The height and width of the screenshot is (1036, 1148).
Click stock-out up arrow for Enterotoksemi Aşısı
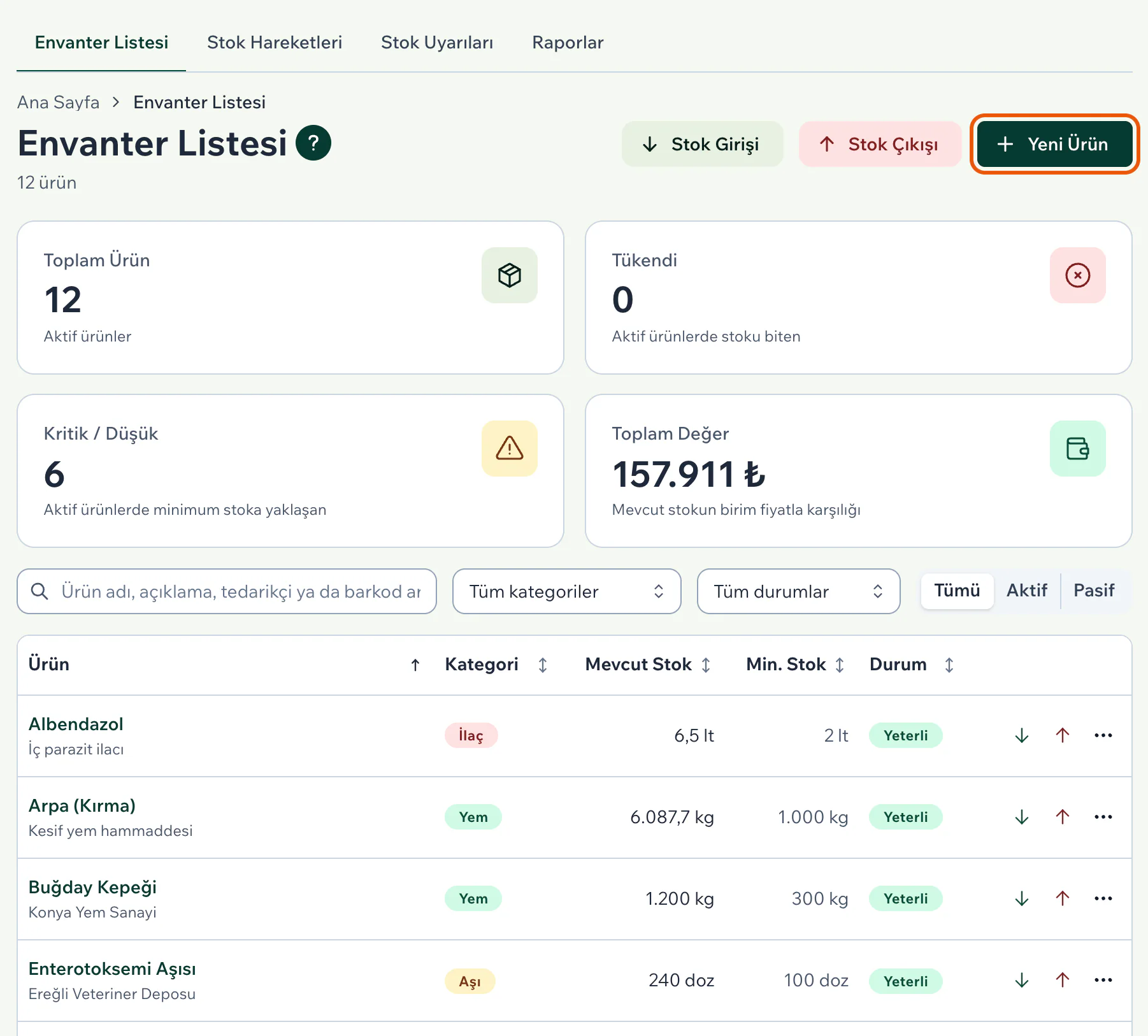tap(1063, 981)
